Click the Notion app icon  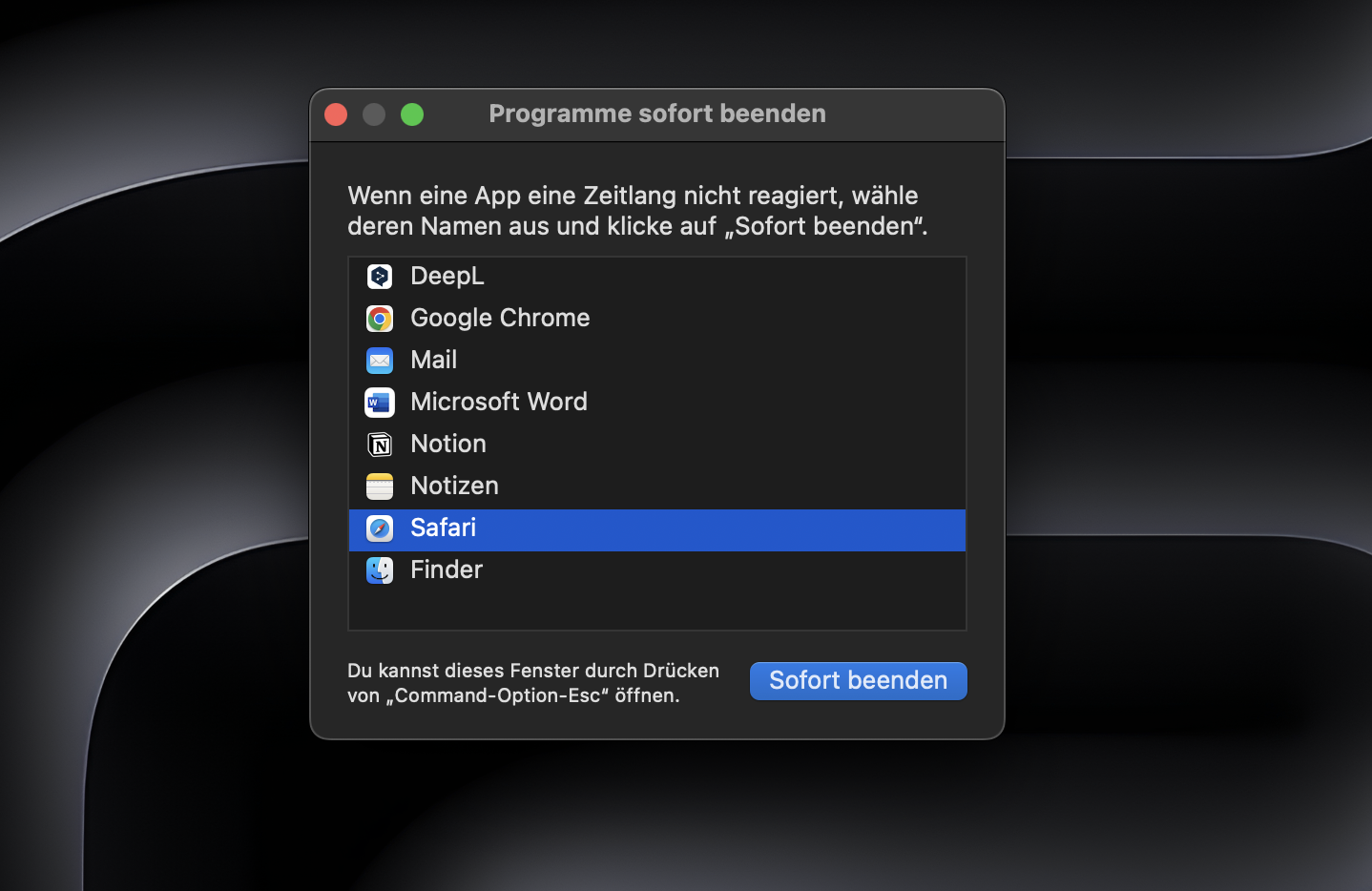click(380, 445)
